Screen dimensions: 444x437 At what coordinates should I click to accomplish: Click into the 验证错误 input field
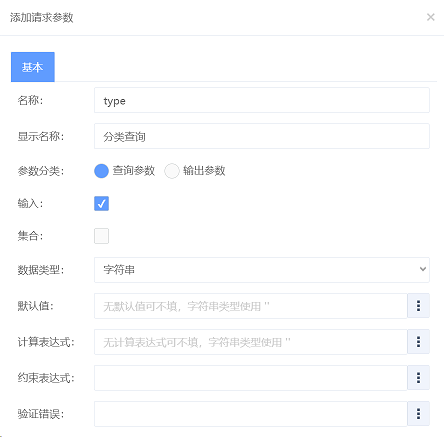point(251,414)
